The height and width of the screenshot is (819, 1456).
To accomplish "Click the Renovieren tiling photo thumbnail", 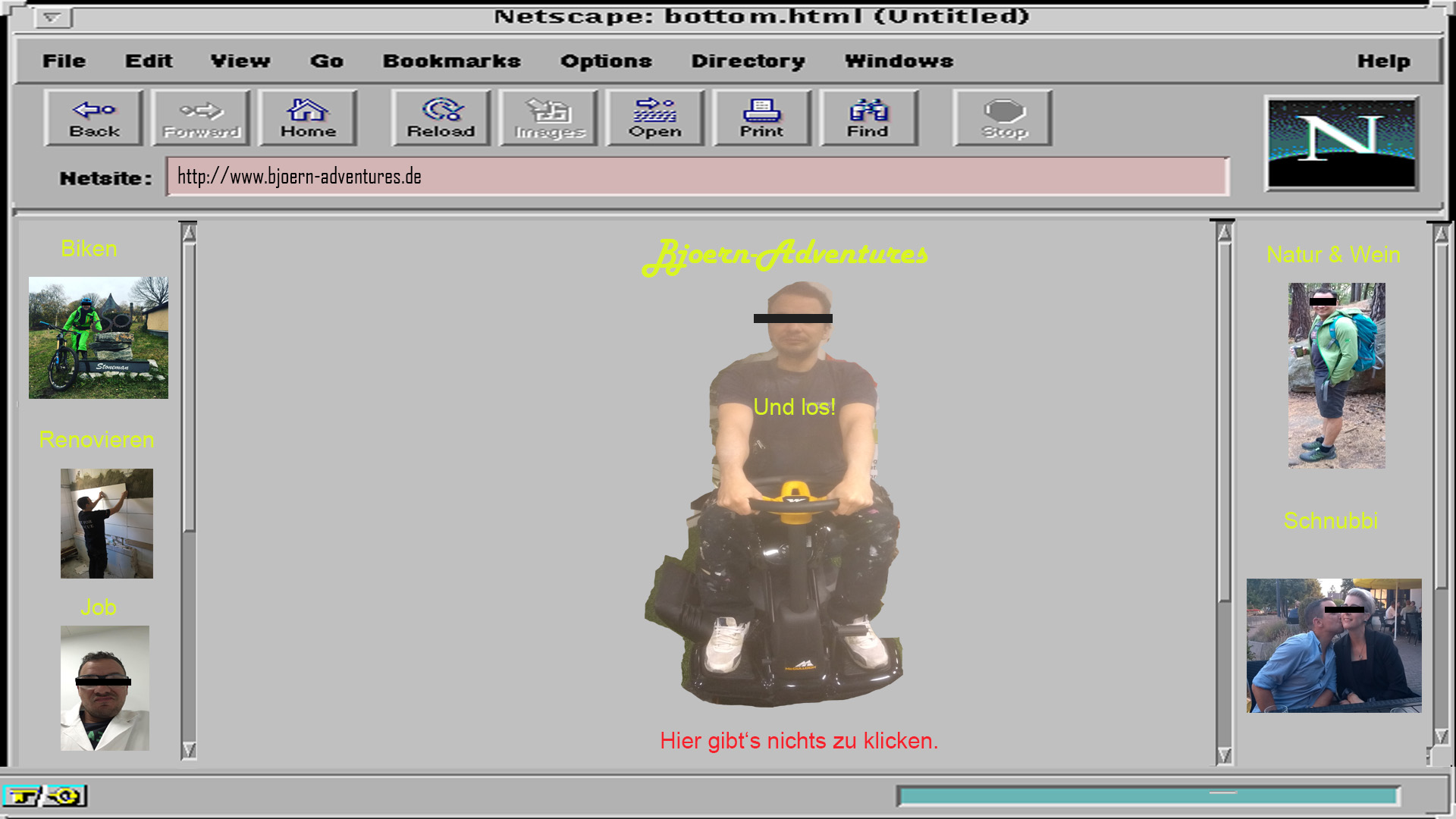I will [107, 523].
